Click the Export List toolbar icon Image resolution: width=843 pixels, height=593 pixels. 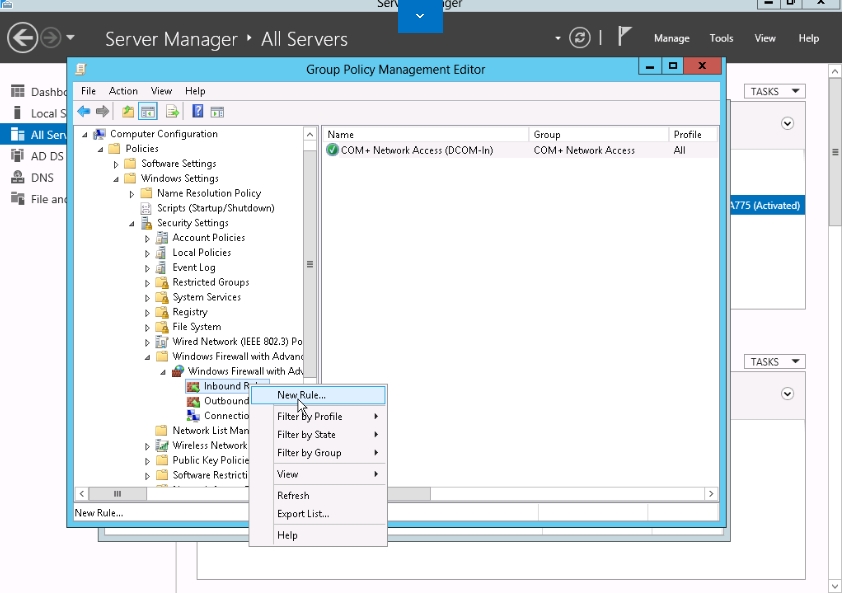click(x=172, y=112)
